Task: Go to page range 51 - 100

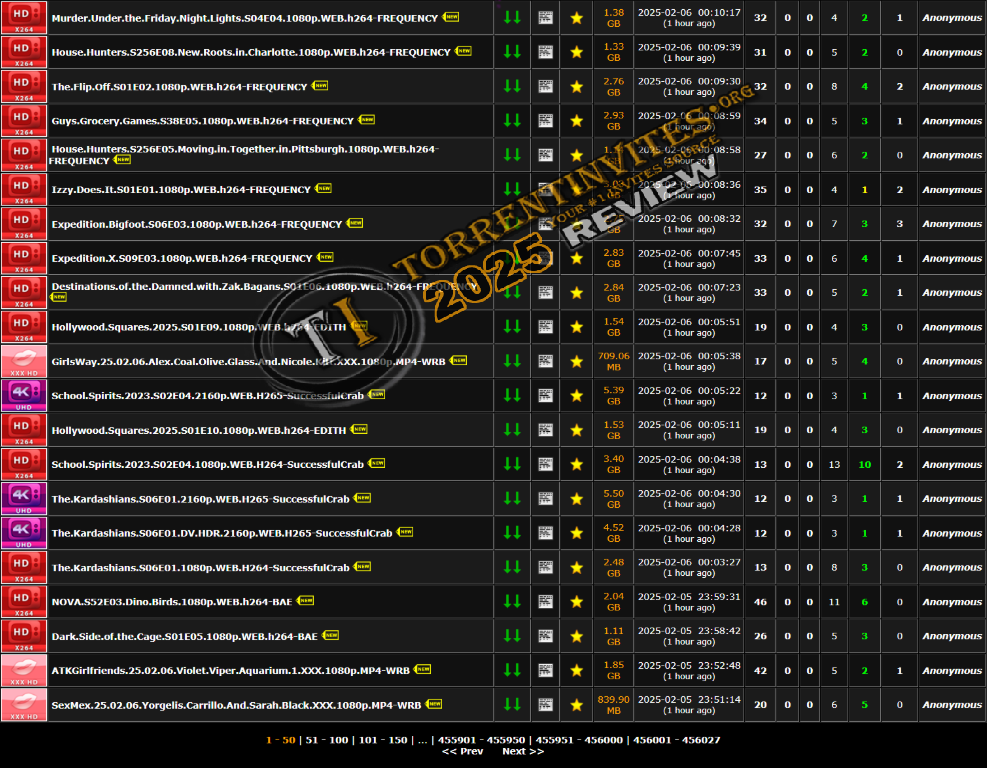Action: (327, 740)
